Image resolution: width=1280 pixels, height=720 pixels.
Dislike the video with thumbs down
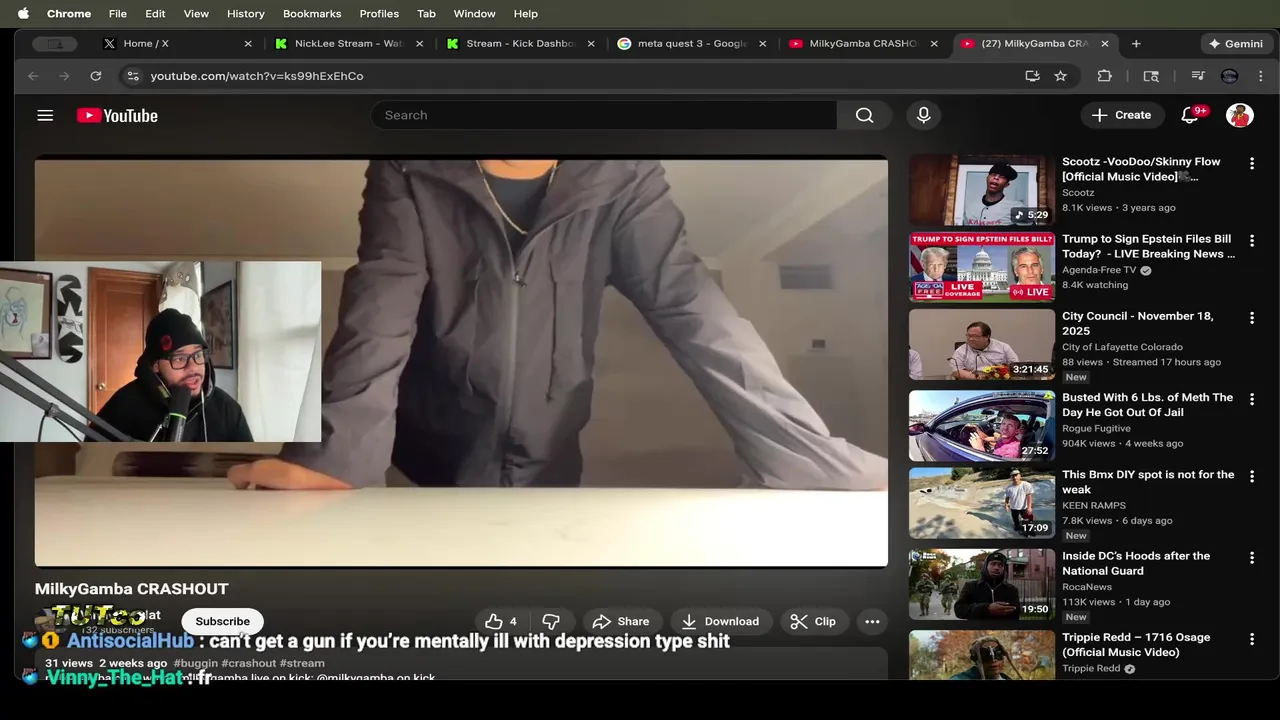coord(551,621)
